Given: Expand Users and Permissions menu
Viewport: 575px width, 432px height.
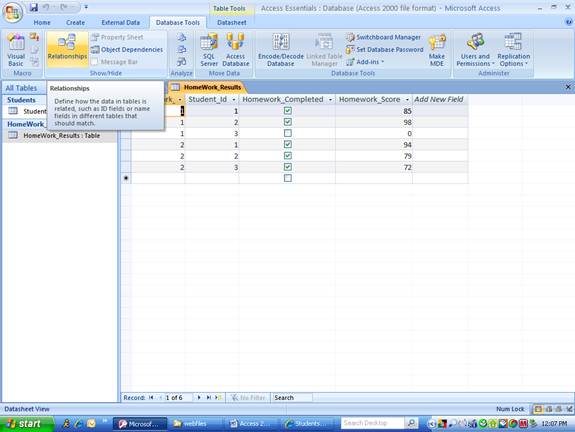Looking at the screenshot, I should 475,50.
